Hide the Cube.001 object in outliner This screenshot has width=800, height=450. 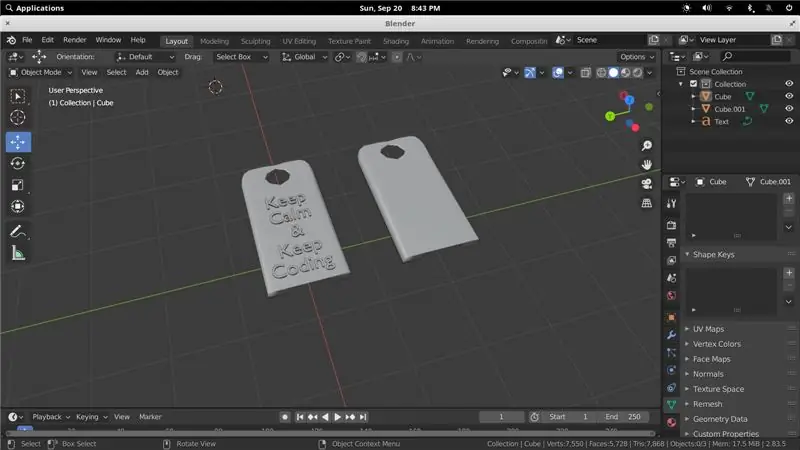coord(789,109)
